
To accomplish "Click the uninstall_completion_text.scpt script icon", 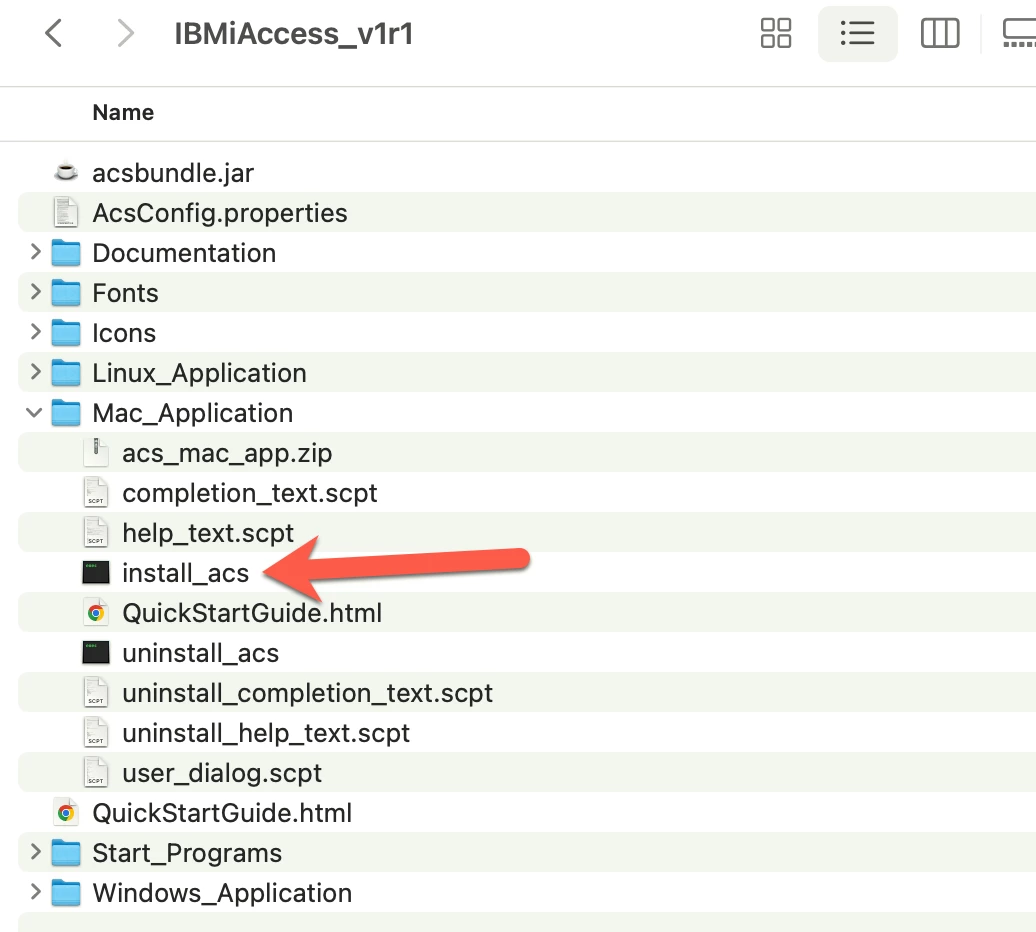I will click(96, 692).
